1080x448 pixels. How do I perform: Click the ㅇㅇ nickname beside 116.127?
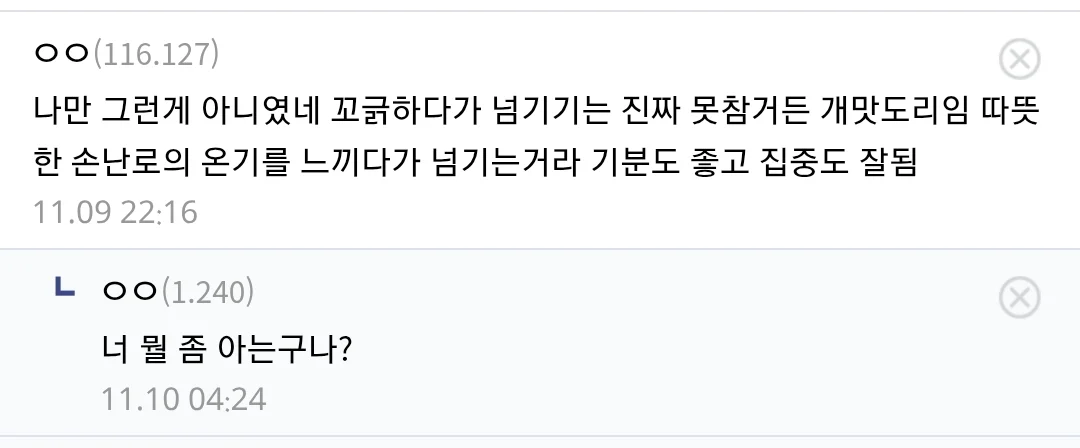click(x=61, y=54)
